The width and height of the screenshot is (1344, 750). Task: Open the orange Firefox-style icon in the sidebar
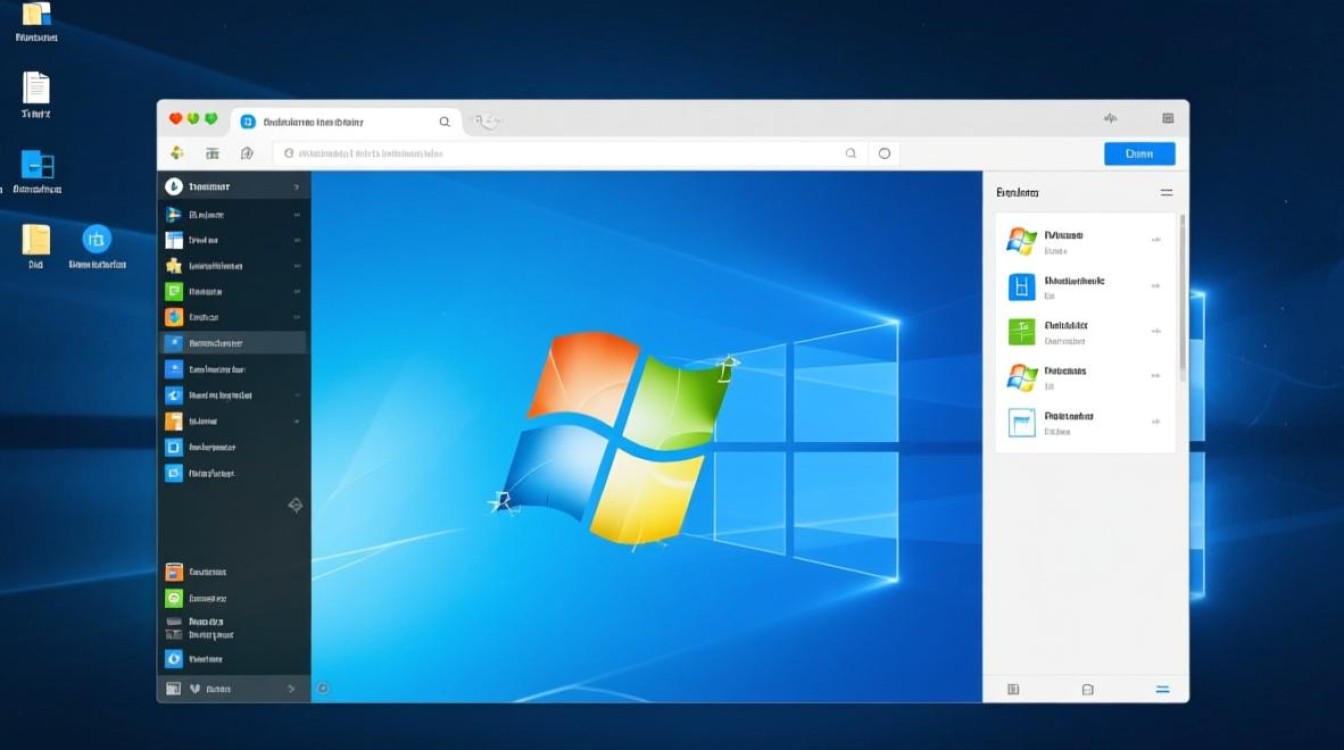(x=174, y=317)
